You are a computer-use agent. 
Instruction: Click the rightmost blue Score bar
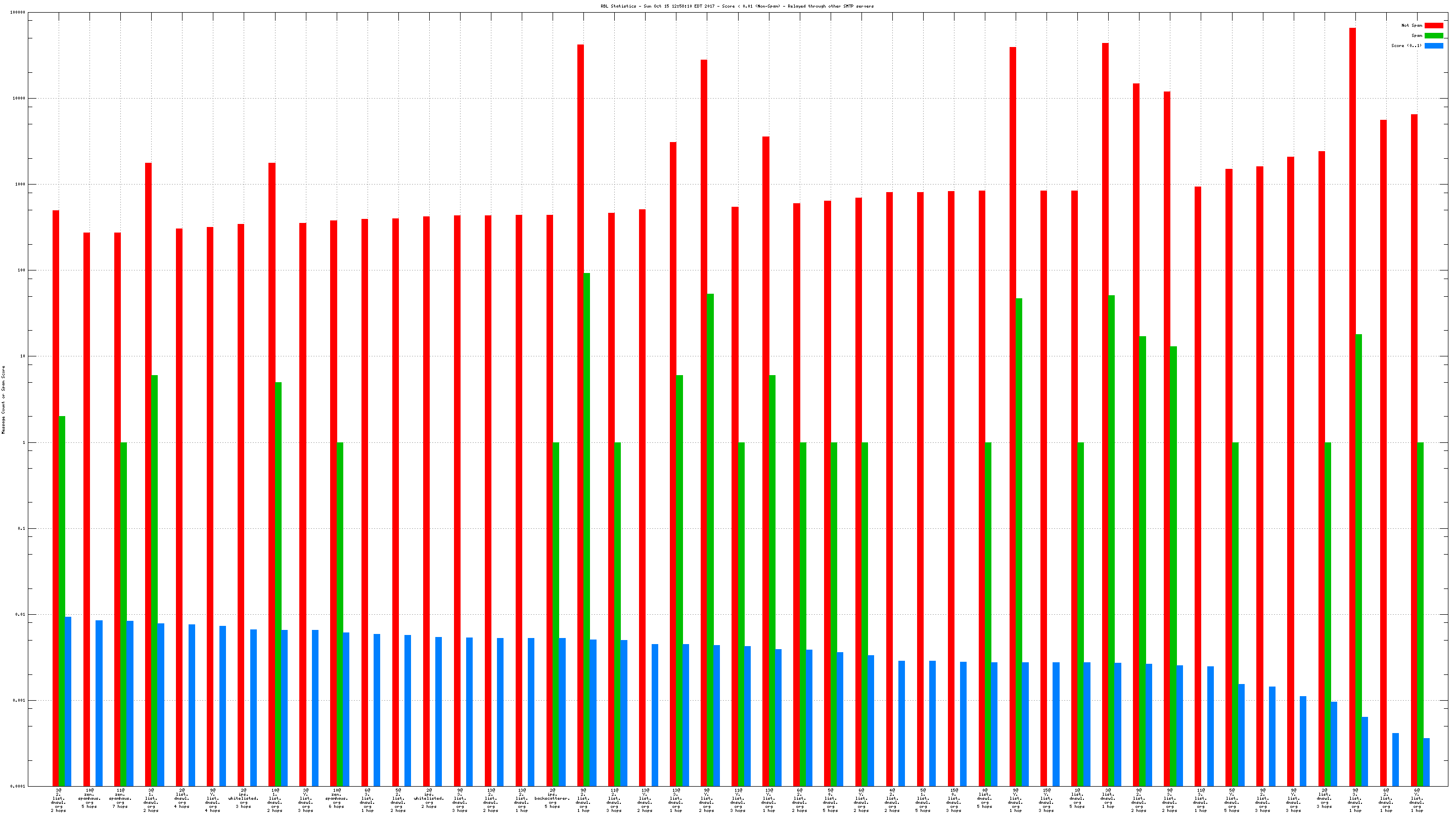1426,762
